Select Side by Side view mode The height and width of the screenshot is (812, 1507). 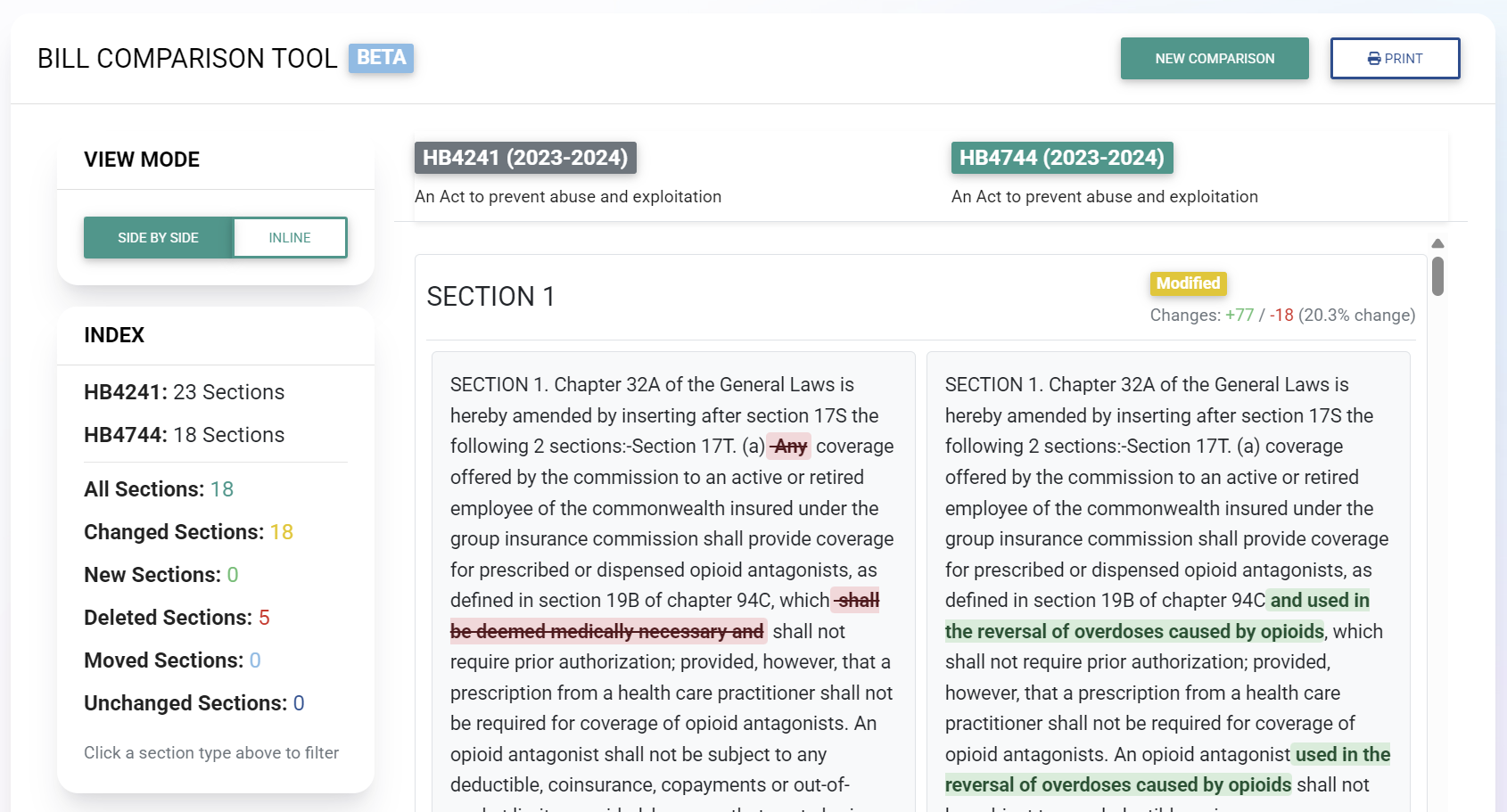pyautogui.click(x=159, y=238)
